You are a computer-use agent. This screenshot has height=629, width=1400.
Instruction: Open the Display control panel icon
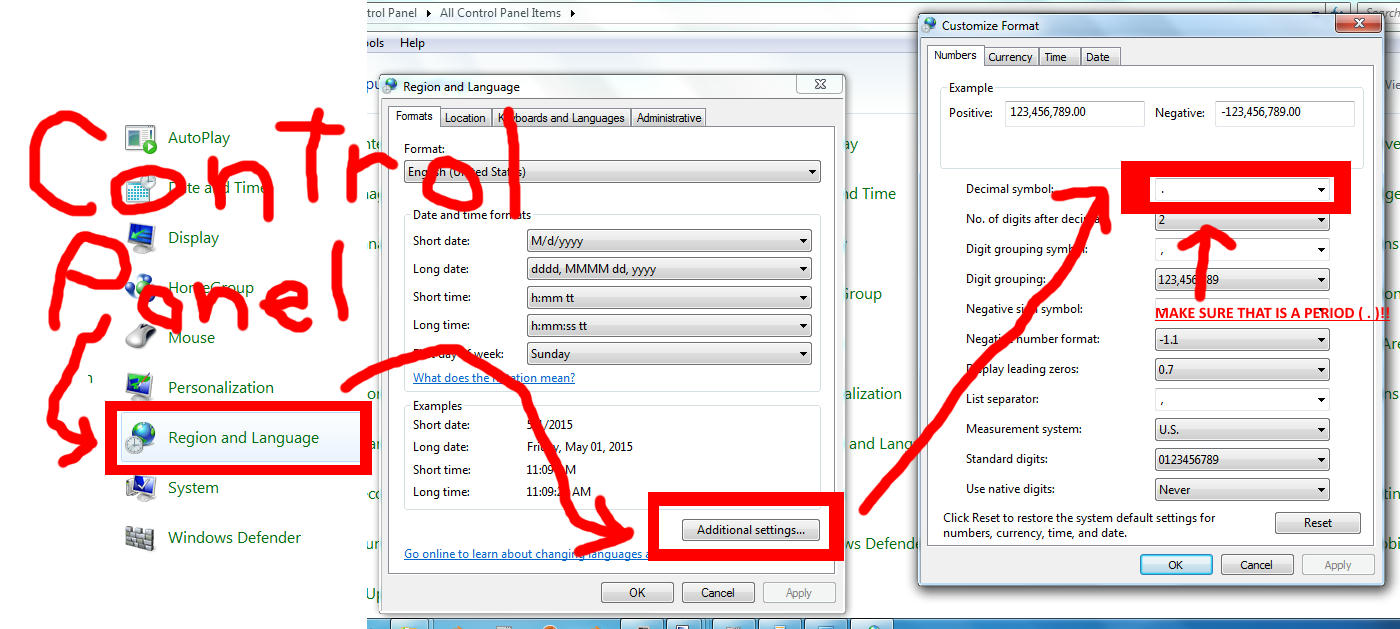(141, 238)
